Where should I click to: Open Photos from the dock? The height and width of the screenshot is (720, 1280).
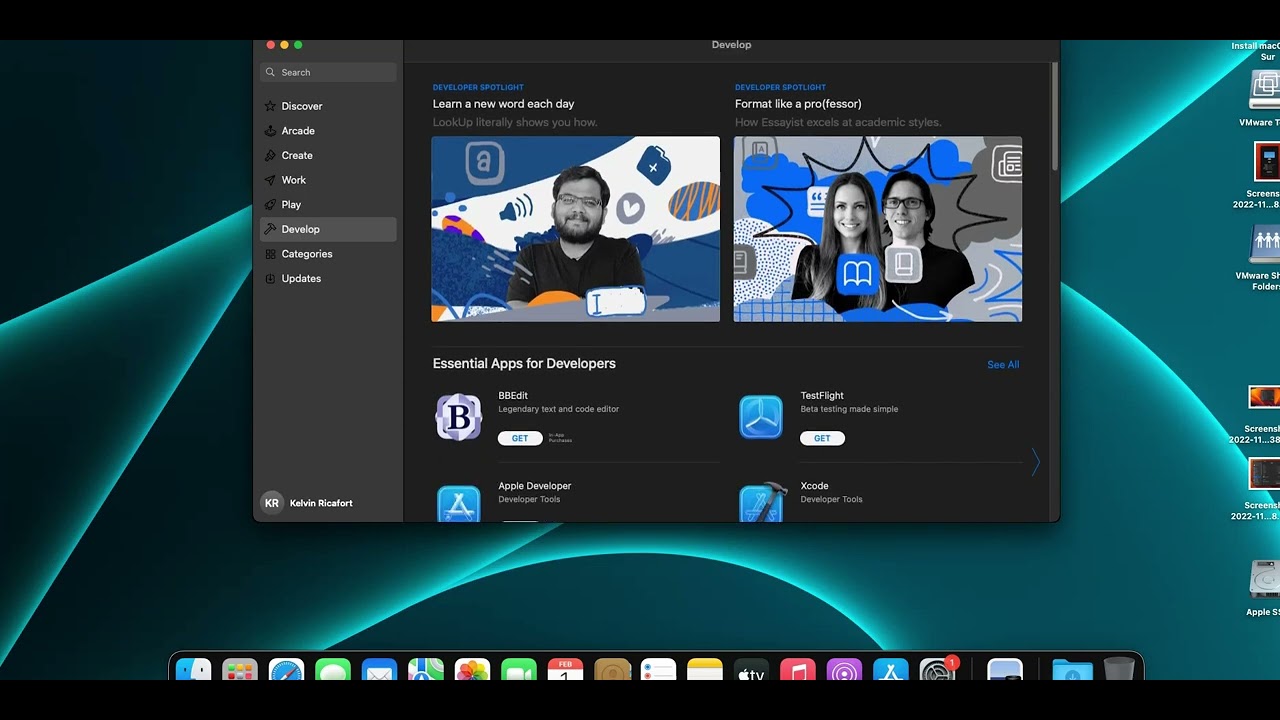pos(472,670)
